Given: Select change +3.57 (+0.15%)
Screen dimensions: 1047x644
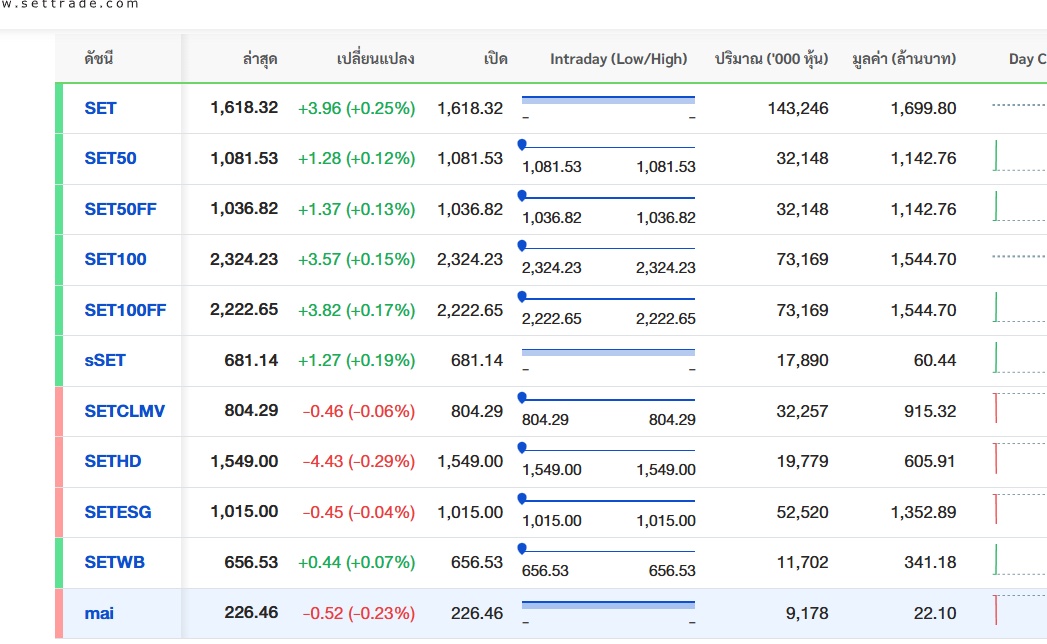Looking at the screenshot, I should 357,259.
